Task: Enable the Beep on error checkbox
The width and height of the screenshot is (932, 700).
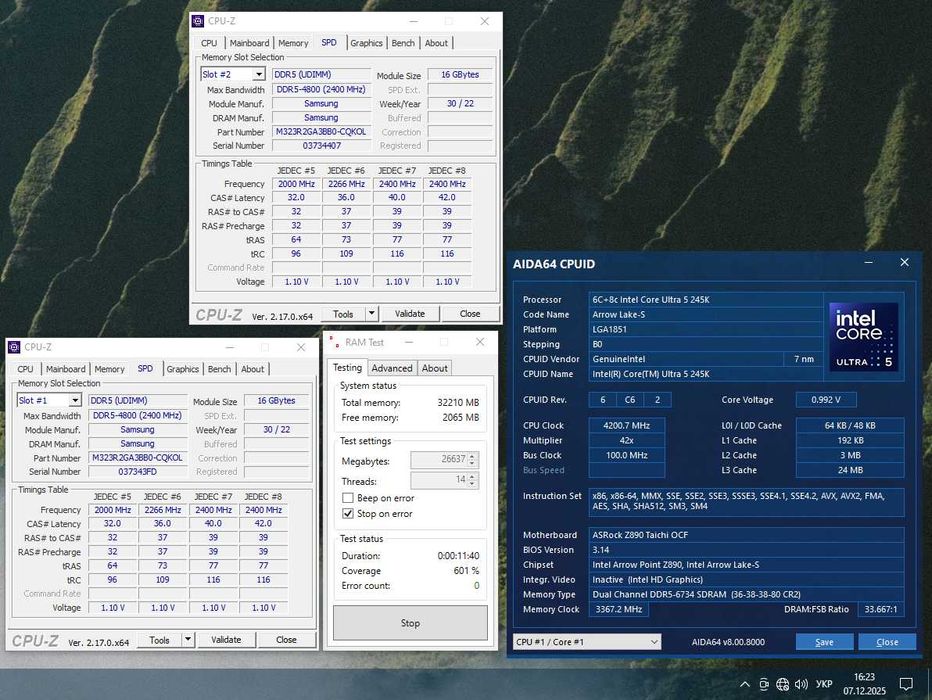Action: click(348, 498)
